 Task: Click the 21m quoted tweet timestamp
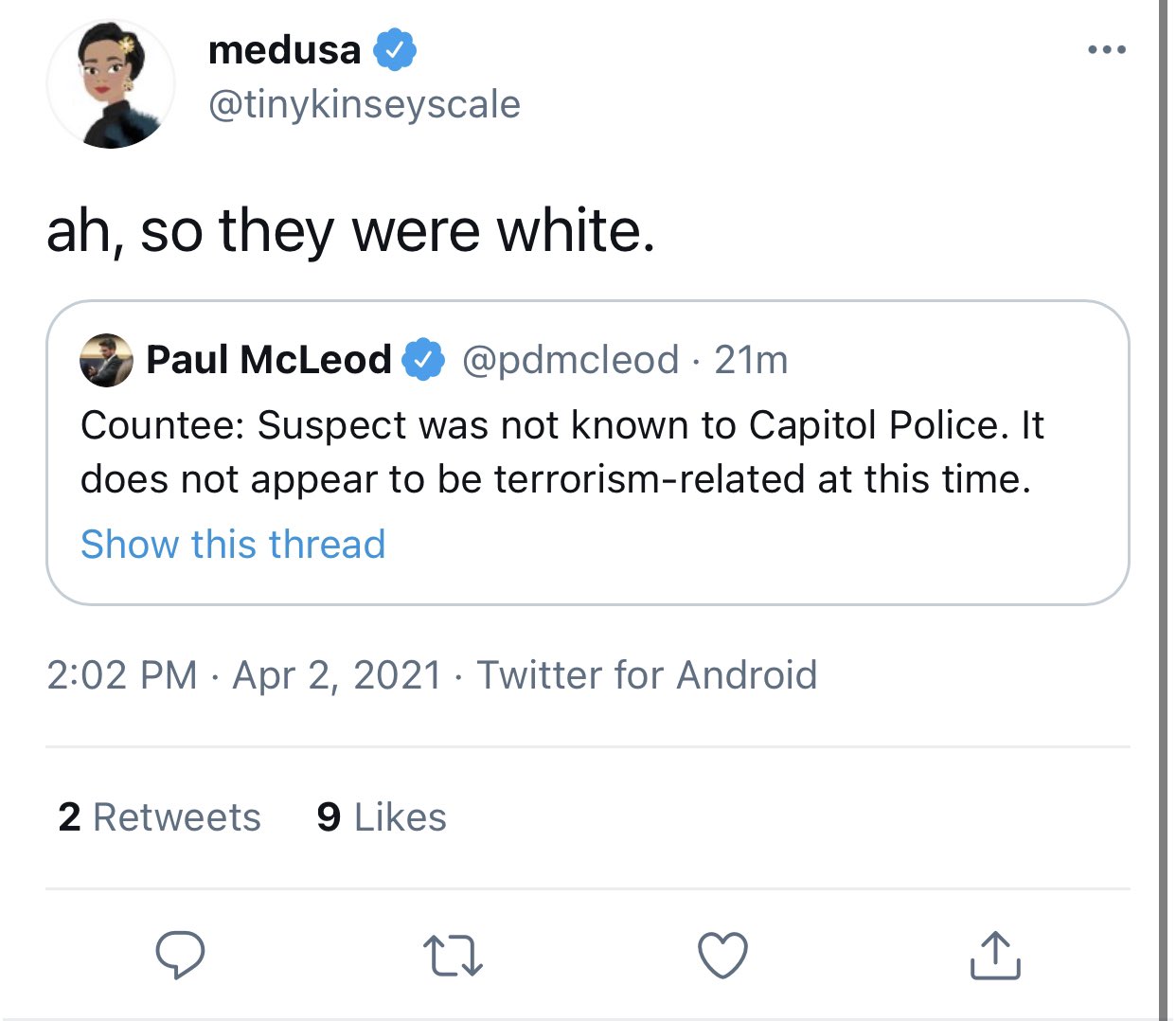(x=751, y=360)
